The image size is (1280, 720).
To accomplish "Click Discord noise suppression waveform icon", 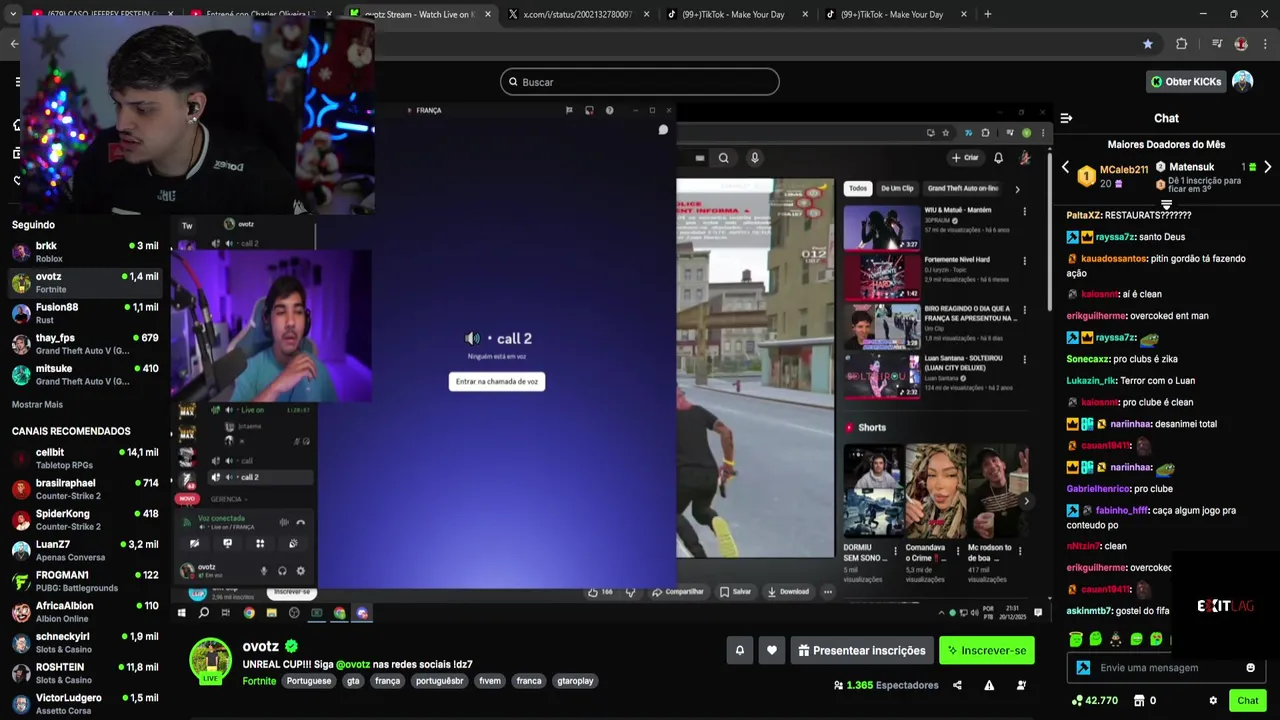I will tap(284, 522).
